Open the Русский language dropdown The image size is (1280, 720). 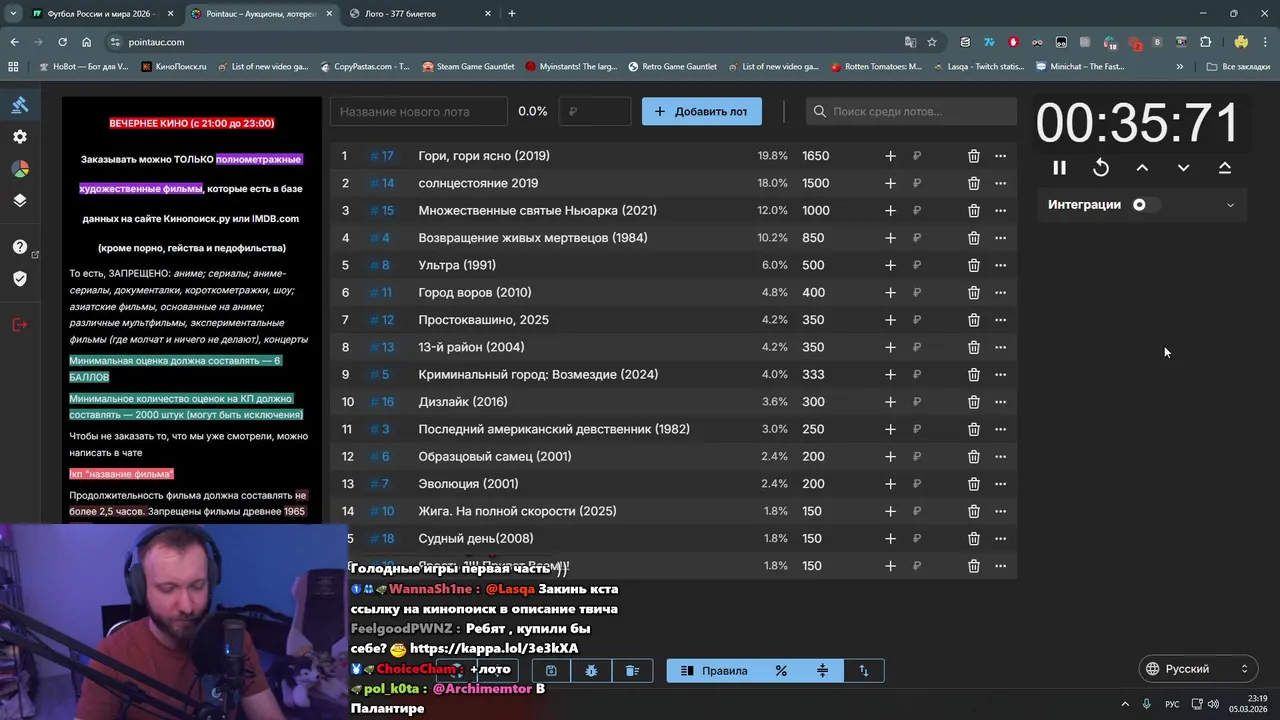(x=1198, y=669)
